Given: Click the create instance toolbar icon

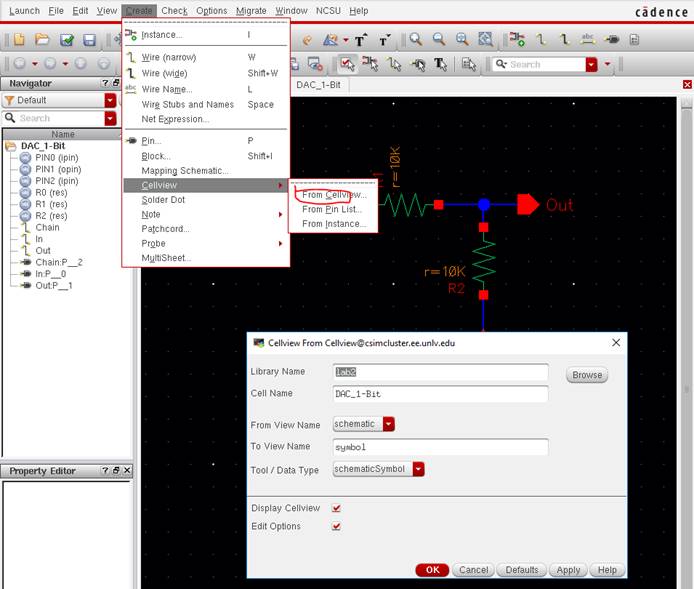Looking at the screenshot, I should pyautogui.click(x=516, y=40).
